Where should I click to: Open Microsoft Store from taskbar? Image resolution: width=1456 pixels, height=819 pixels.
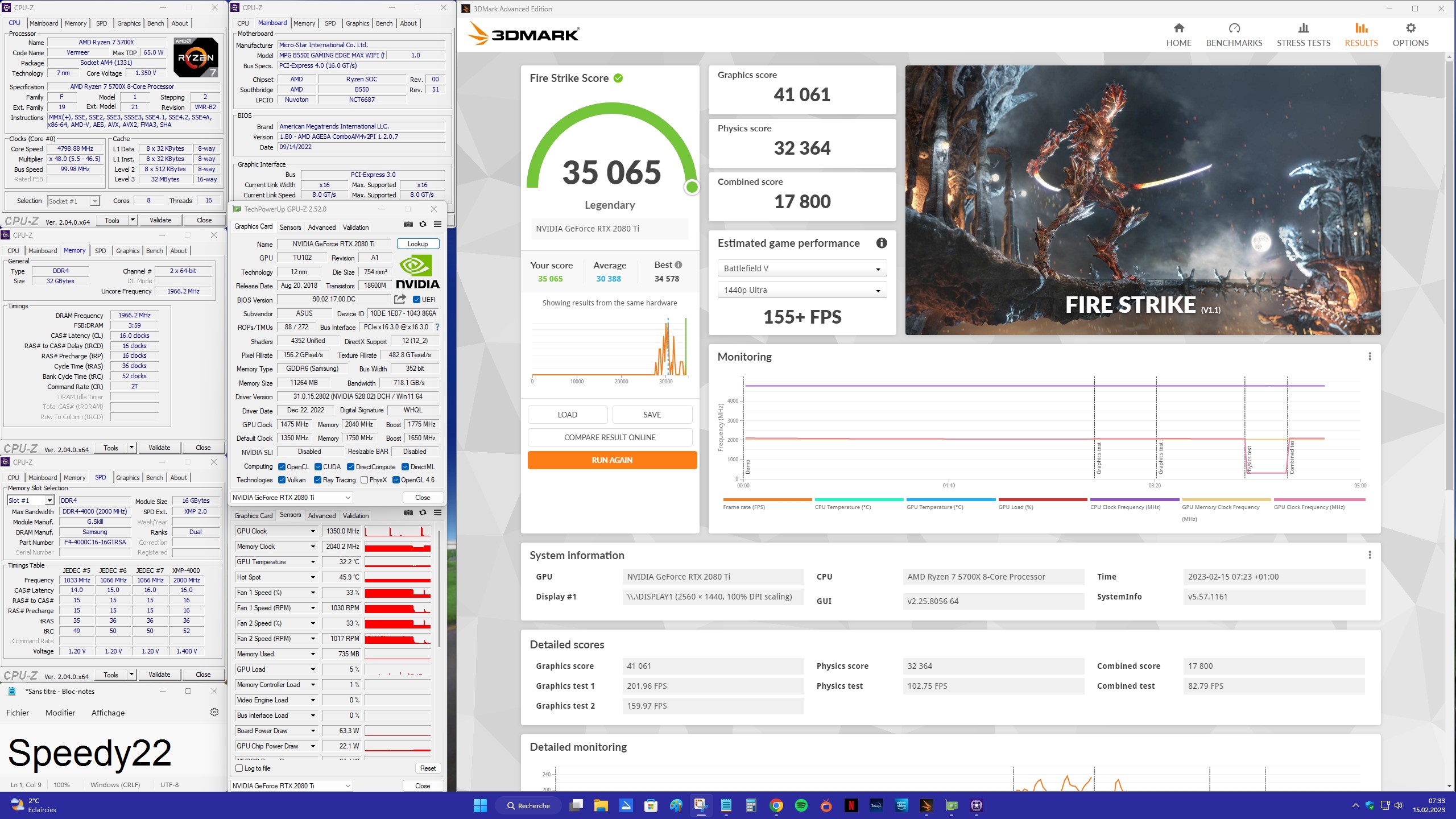point(651,805)
